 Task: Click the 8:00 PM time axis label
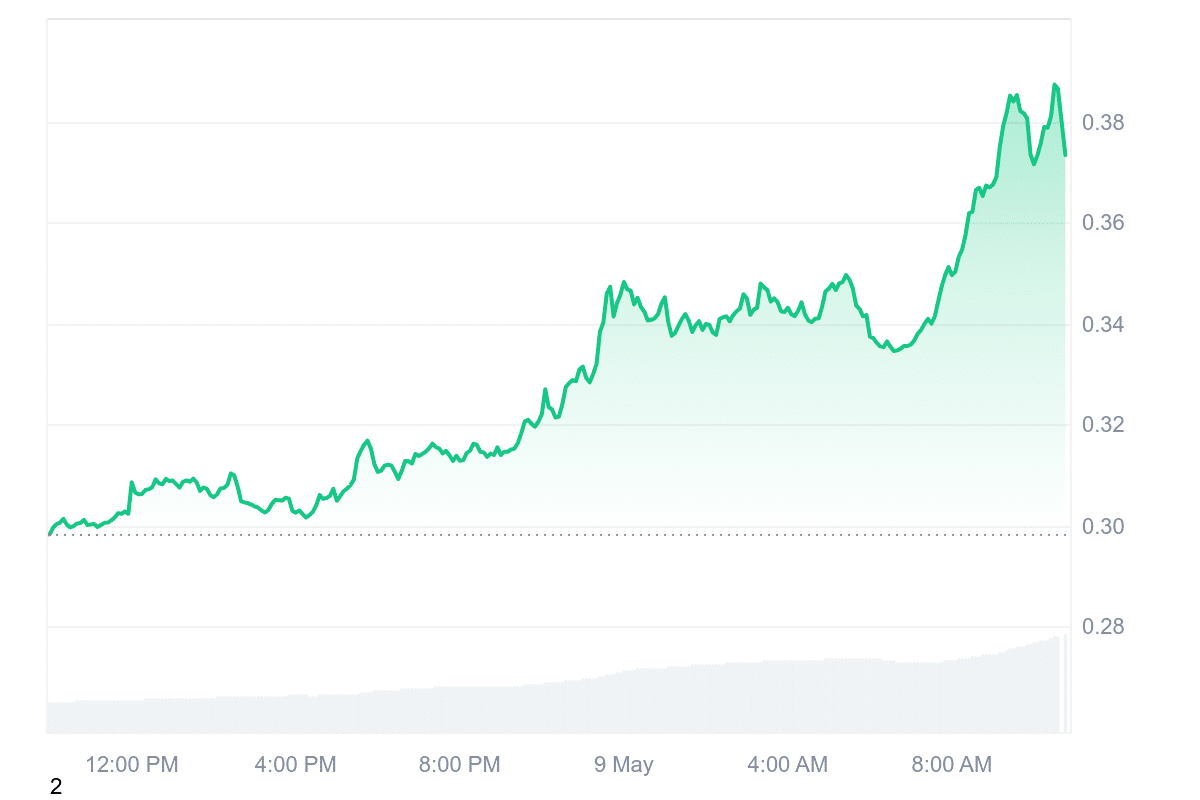coord(460,765)
